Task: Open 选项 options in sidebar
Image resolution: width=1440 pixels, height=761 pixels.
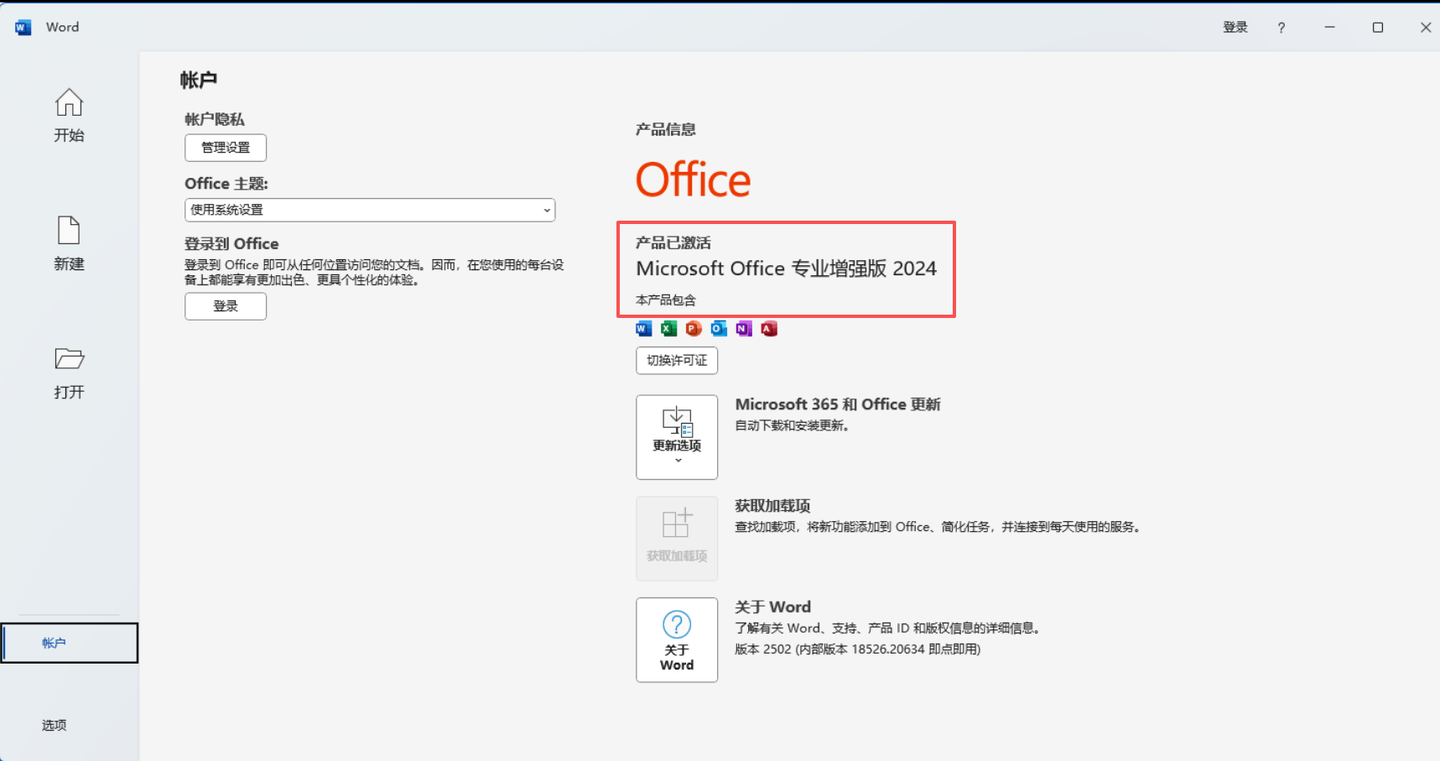Action: tap(54, 725)
